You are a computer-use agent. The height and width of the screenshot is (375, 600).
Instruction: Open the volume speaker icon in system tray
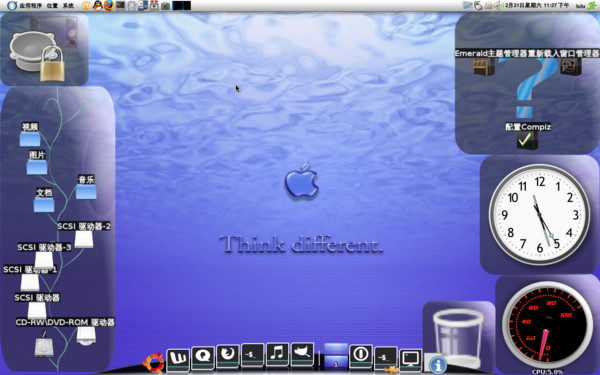pos(497,6)
